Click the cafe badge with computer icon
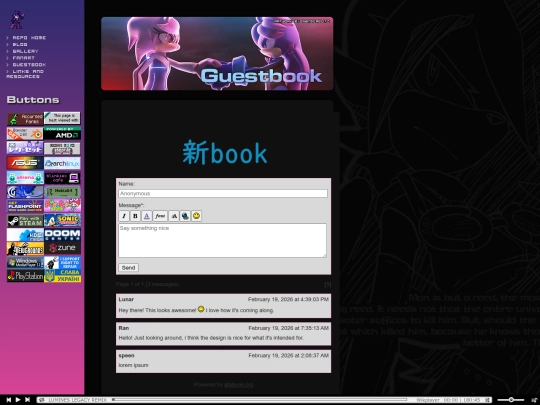 coord(62,178)
